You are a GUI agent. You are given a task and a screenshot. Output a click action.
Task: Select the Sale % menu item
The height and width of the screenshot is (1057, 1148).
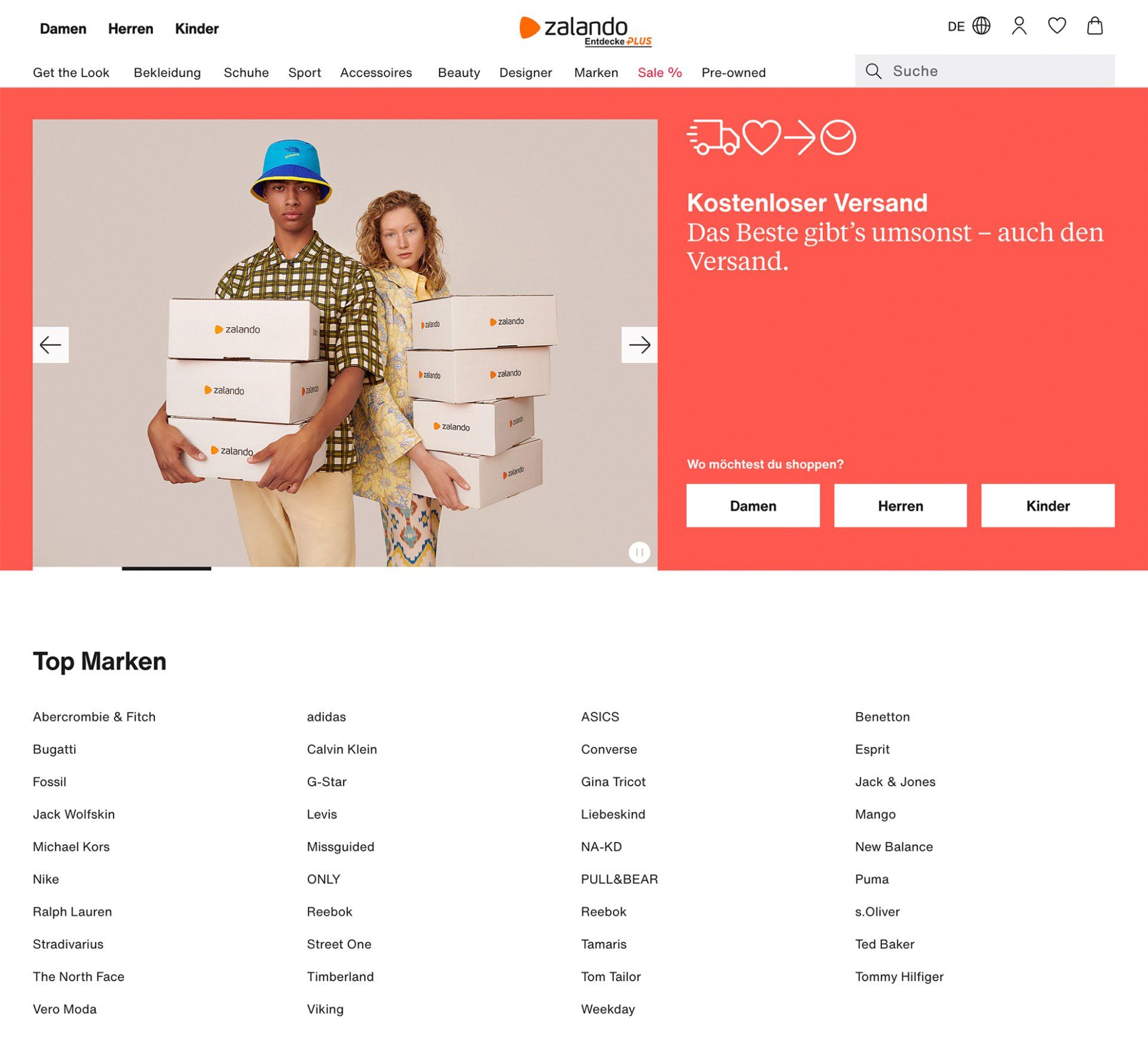pyautogui.click(x=660, y=72)
